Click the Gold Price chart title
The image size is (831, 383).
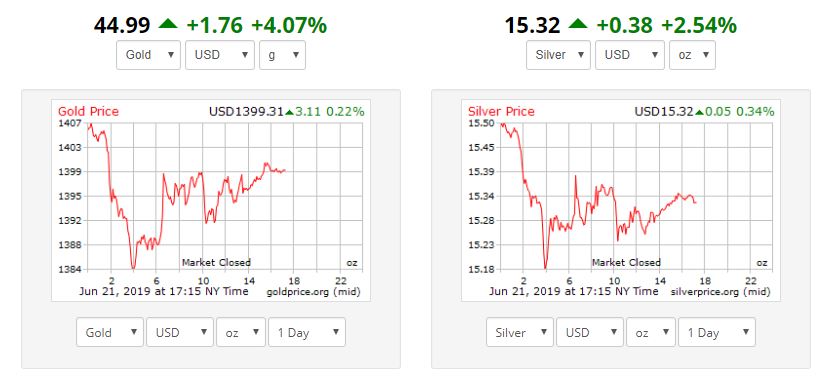(x=89, y=112)
